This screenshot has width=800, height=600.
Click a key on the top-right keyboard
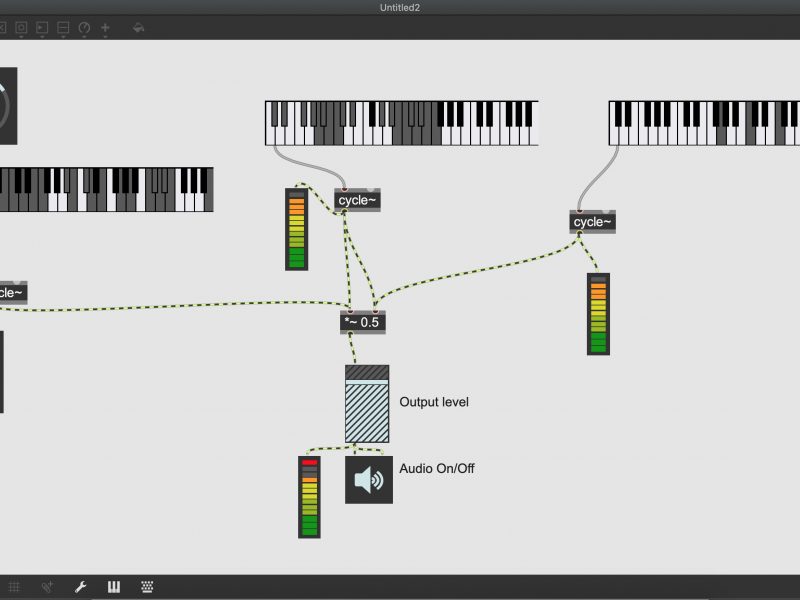pyautogui.click(x=700, y=135)
